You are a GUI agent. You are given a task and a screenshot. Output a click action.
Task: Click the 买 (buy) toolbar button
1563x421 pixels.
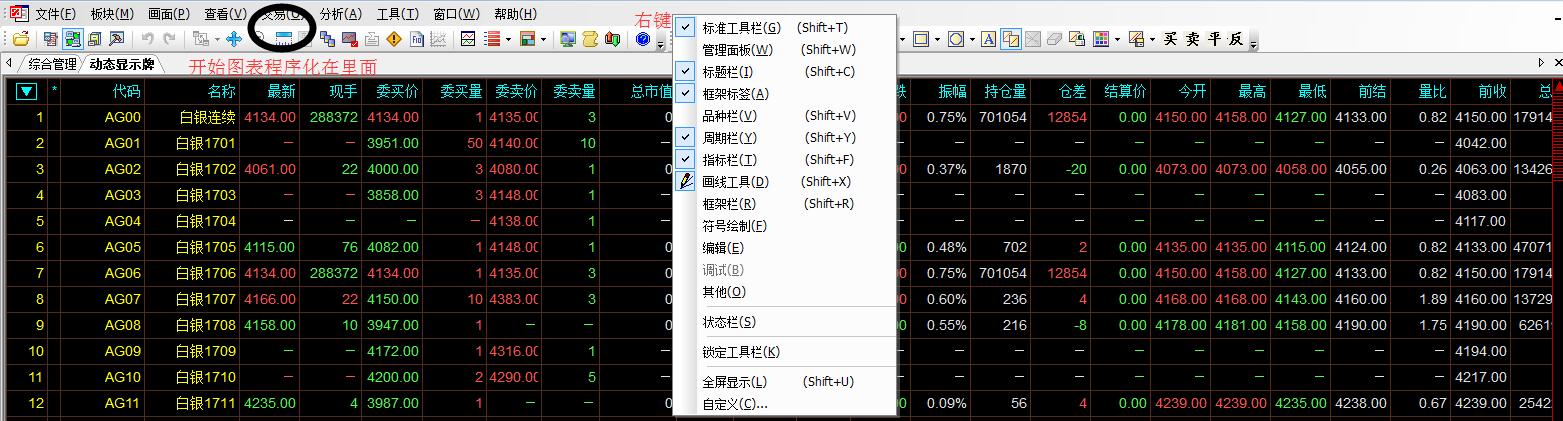(1170, 39)
